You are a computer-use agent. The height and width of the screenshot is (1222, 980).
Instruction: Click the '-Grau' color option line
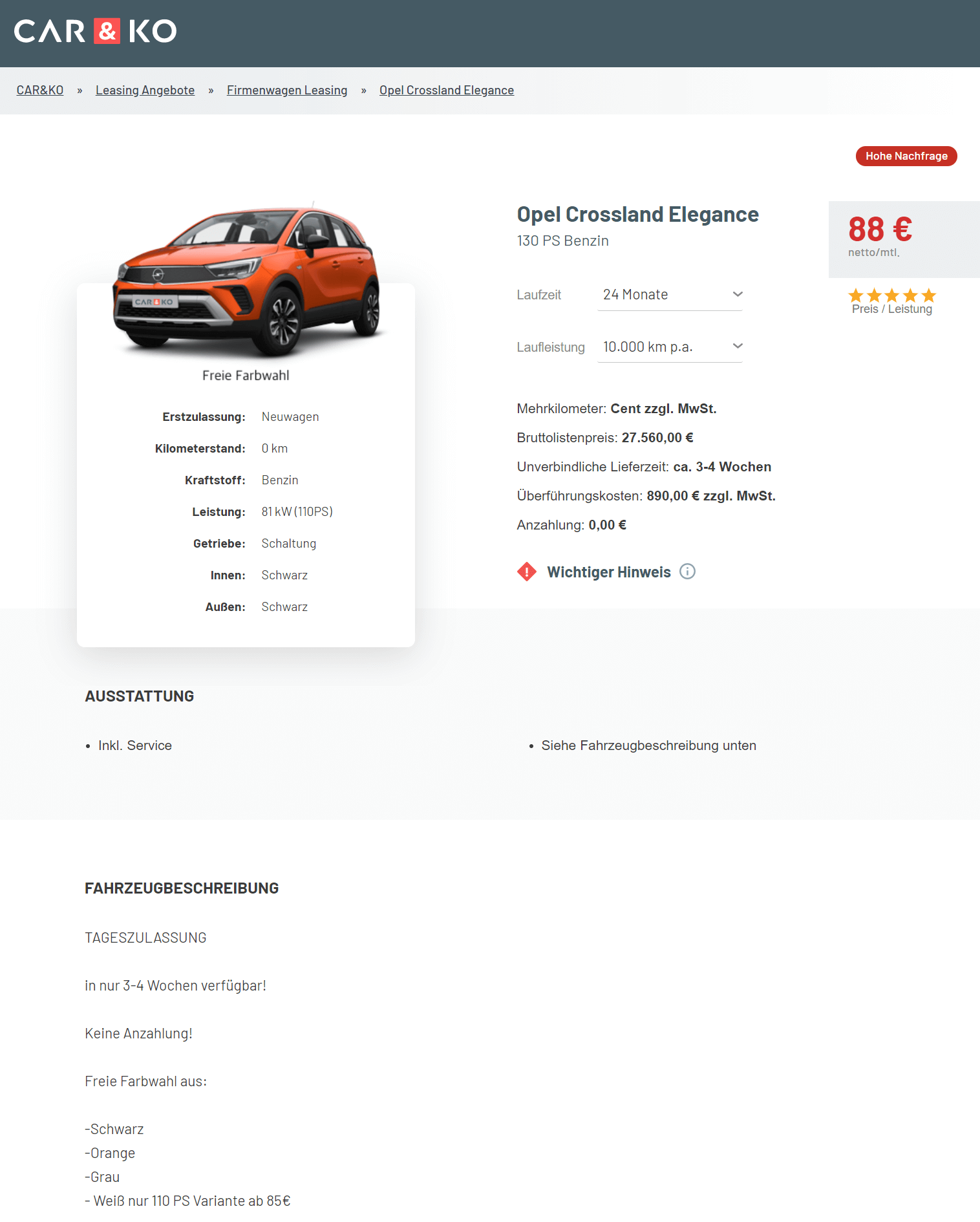click(x=102, y=1177)
